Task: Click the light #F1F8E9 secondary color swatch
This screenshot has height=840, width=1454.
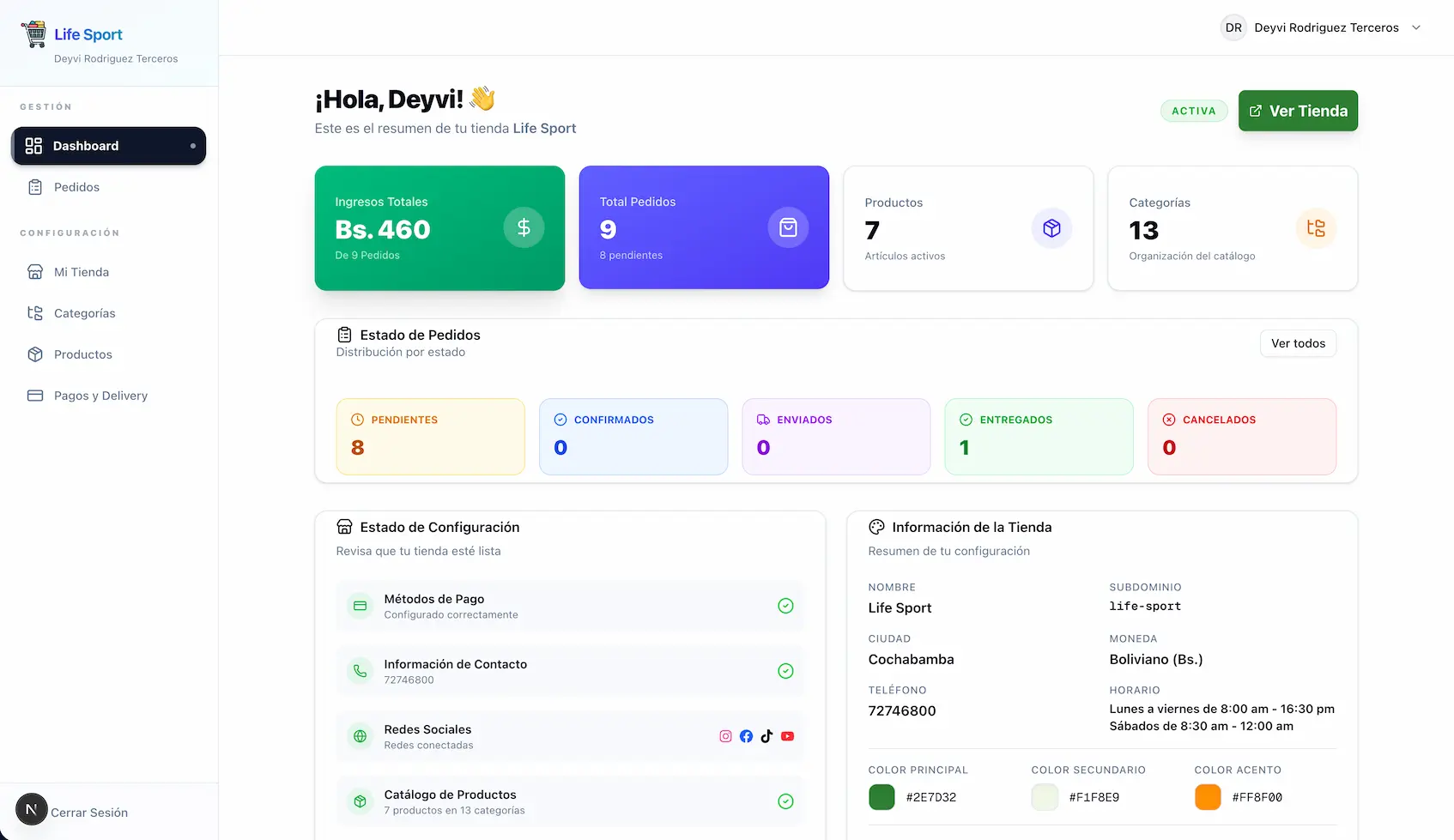Action: pyautogui.click(x=1045, y=797)
